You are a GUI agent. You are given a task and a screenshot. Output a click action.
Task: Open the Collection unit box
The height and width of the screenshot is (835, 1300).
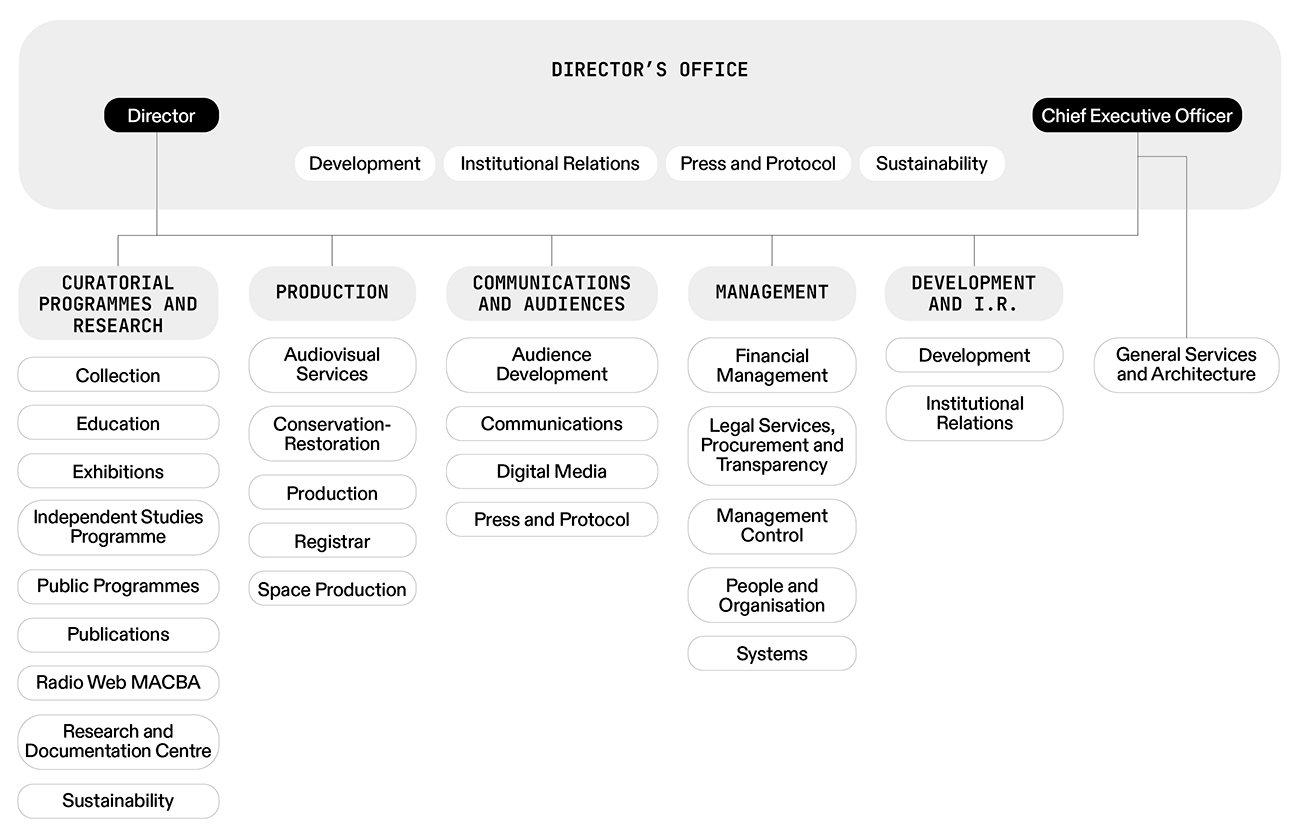(x=118, y=376)
